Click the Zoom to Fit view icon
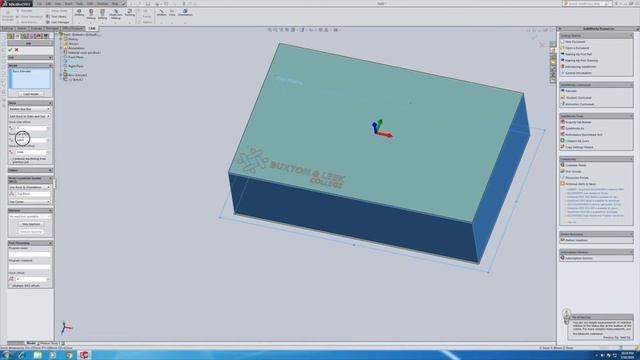Viewport: 640px width, 360px height. [x=269, y=30]
